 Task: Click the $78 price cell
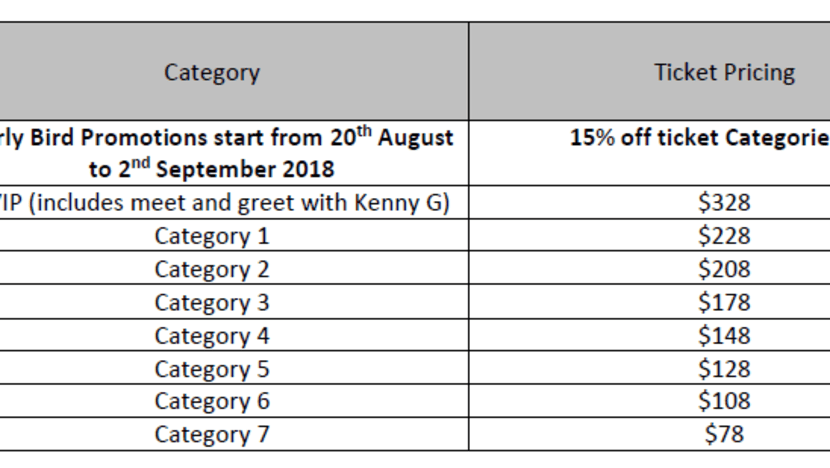coord(649,434)
